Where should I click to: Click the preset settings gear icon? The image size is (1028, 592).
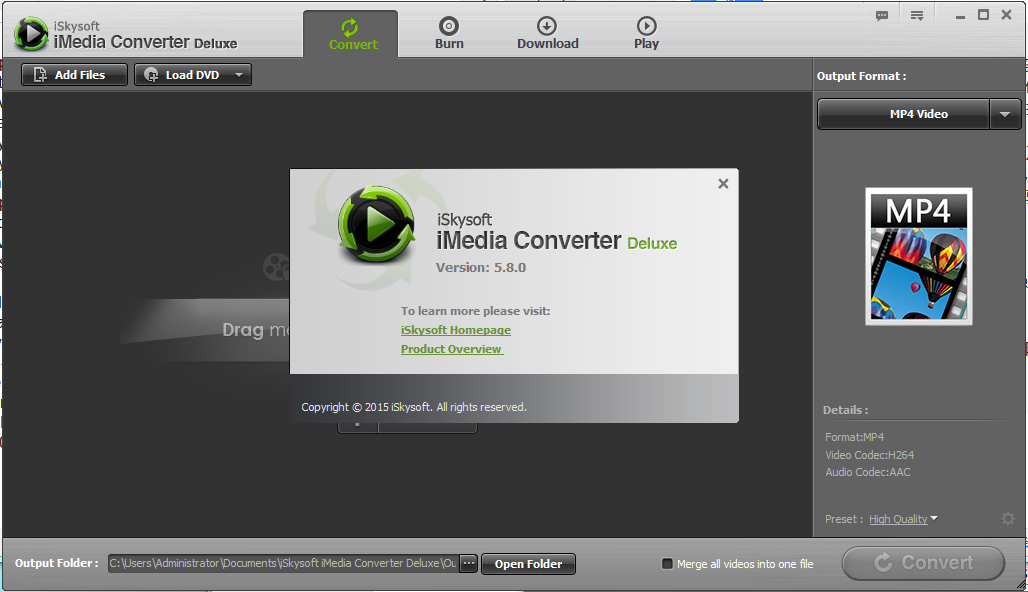pyautogui.click(x=1008, y=519)
